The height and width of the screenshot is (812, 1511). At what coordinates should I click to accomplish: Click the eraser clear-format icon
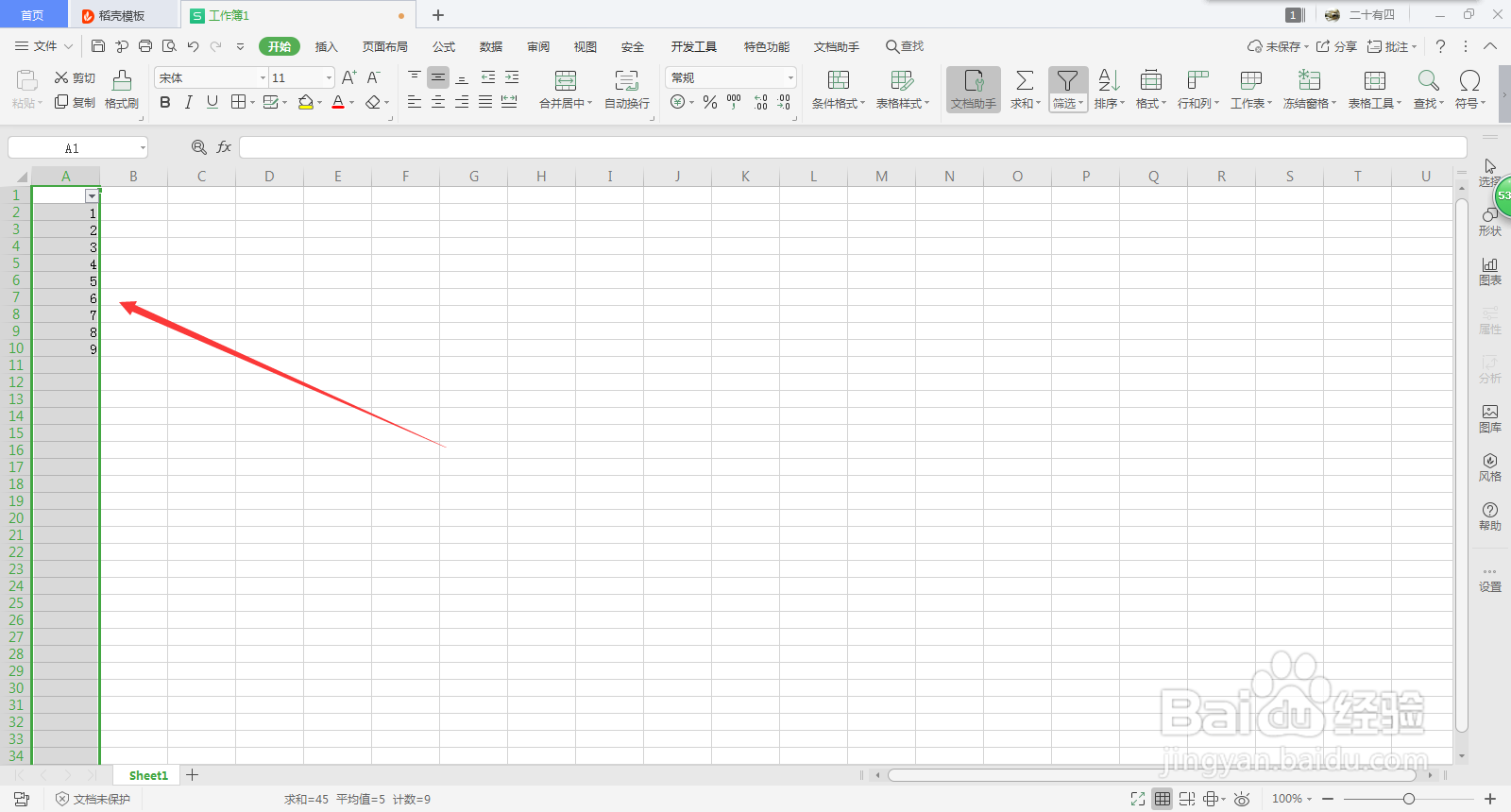tap(373, 102)
